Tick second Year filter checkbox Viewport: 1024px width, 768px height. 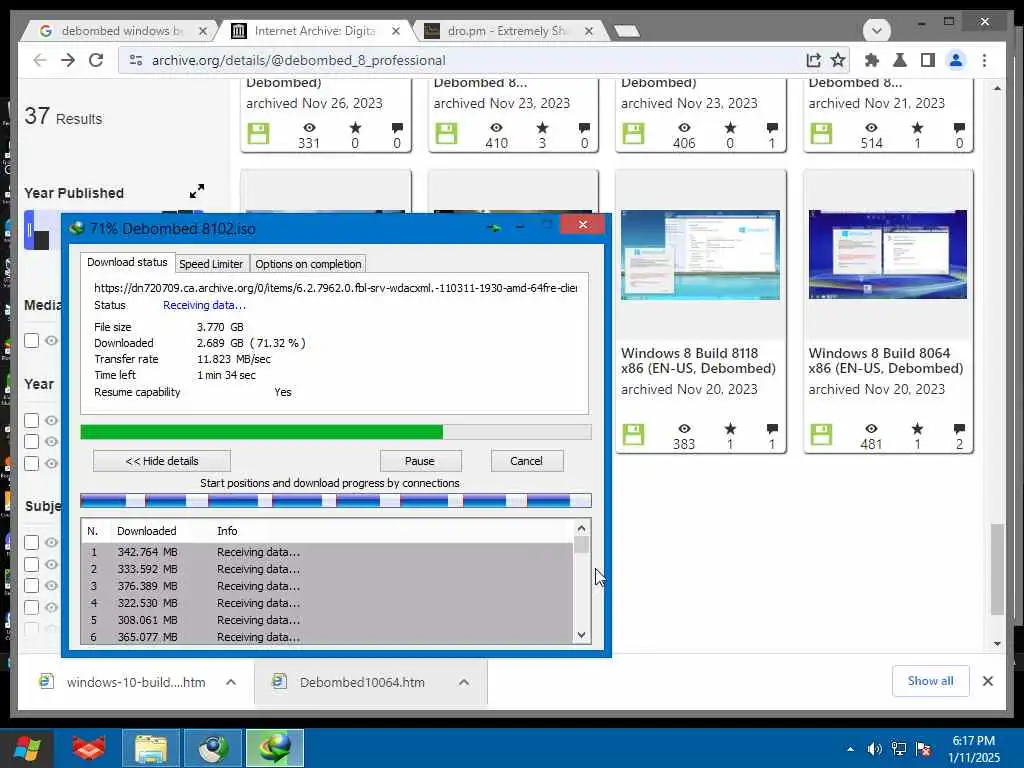pyautogui.click(x=31, y=441)
